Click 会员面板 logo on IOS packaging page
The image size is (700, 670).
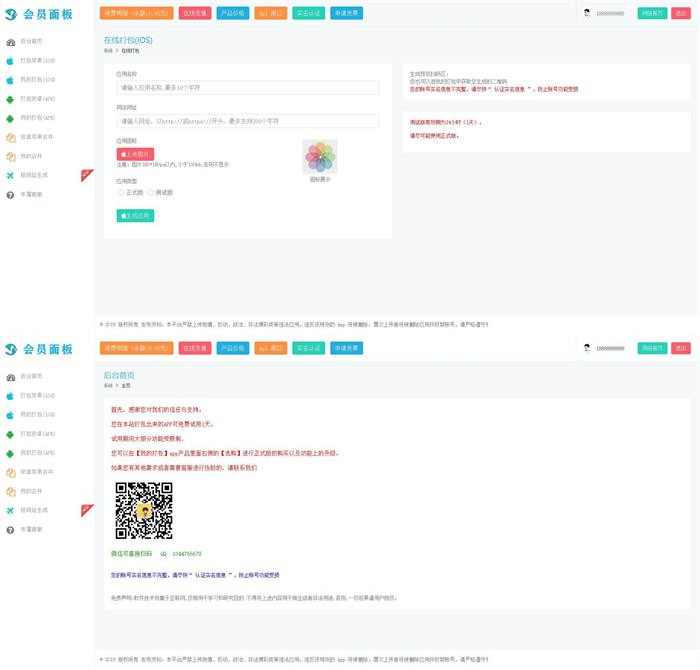pos(38,14)
